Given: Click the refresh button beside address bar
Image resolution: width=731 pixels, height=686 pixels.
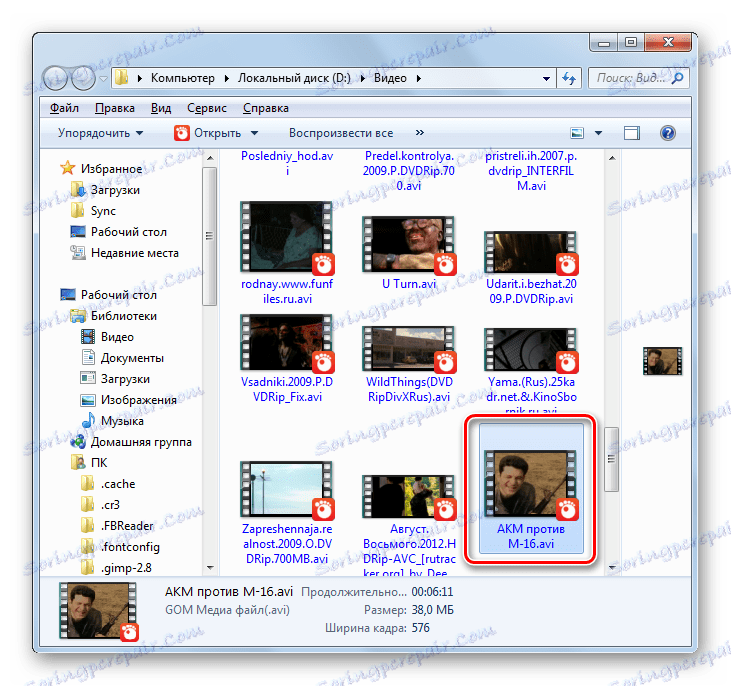Looking at the screenshot, I should (x=569, y=78).
